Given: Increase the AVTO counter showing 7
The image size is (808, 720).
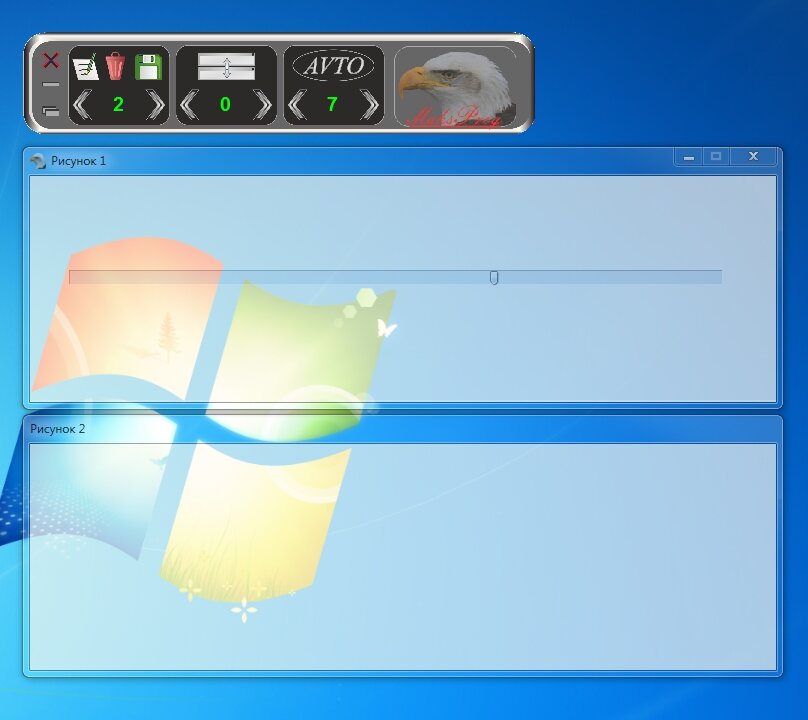Looking at the screenshot, I should (370, 105).
